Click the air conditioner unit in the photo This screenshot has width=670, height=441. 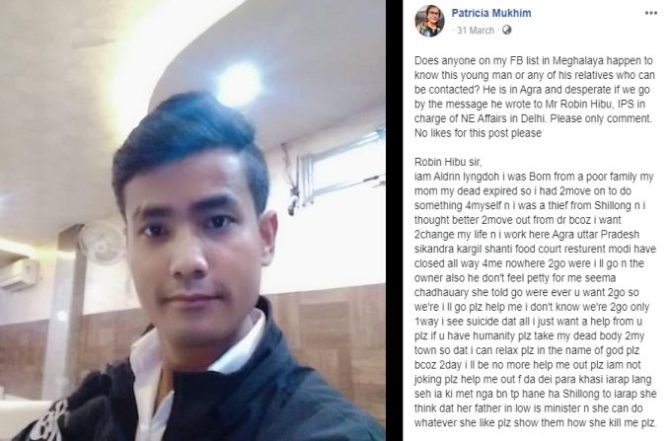(18, 273)
